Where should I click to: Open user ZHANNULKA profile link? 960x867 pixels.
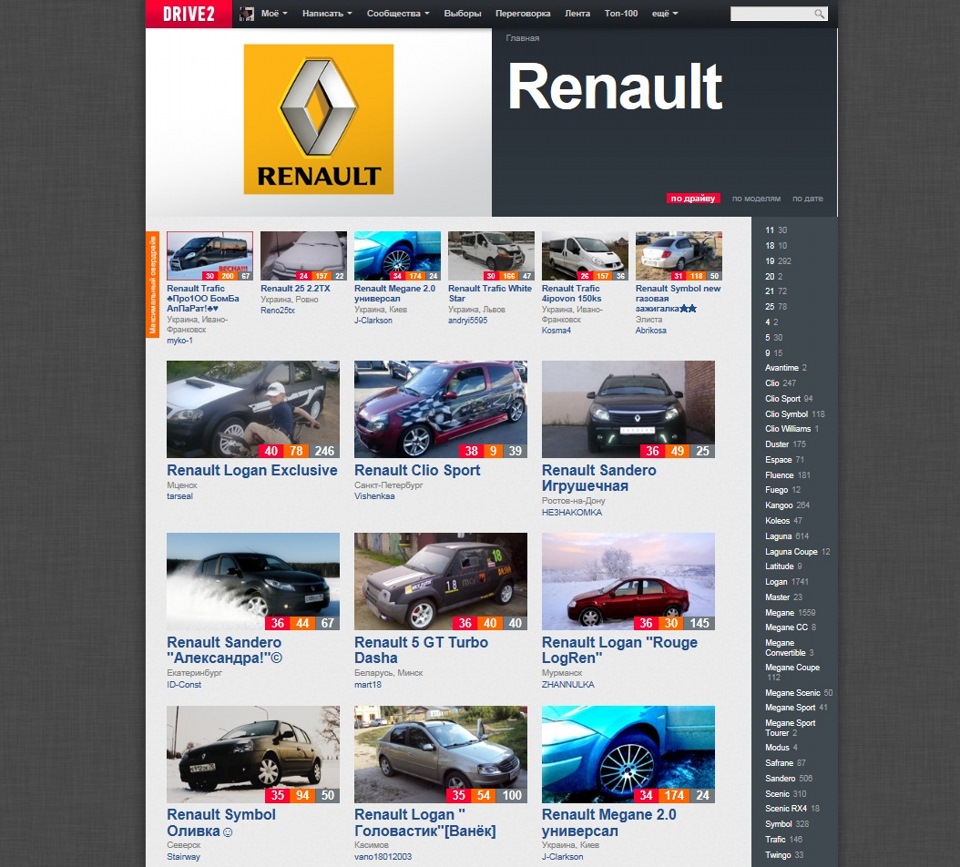(568, 685)
